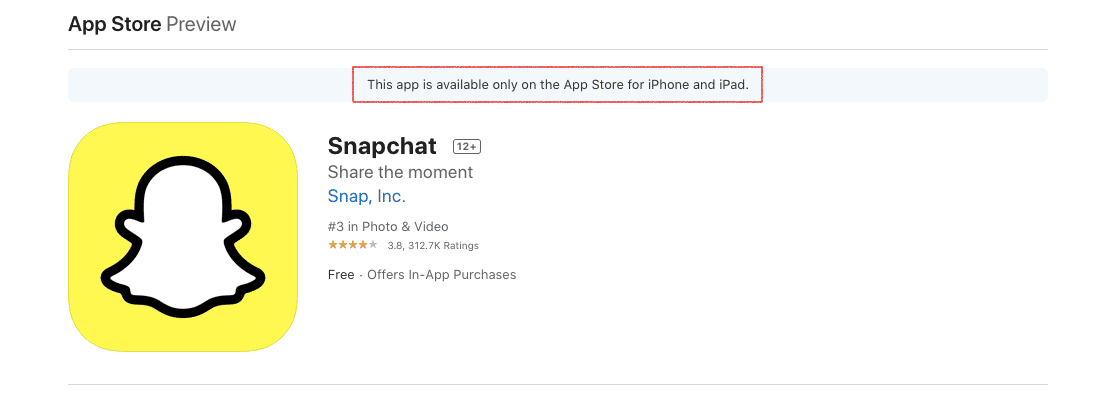The height and width of the screenshot is (399, 1093).
Task: Click the 12+ age rating badge
Action: [x=467, y=146]
